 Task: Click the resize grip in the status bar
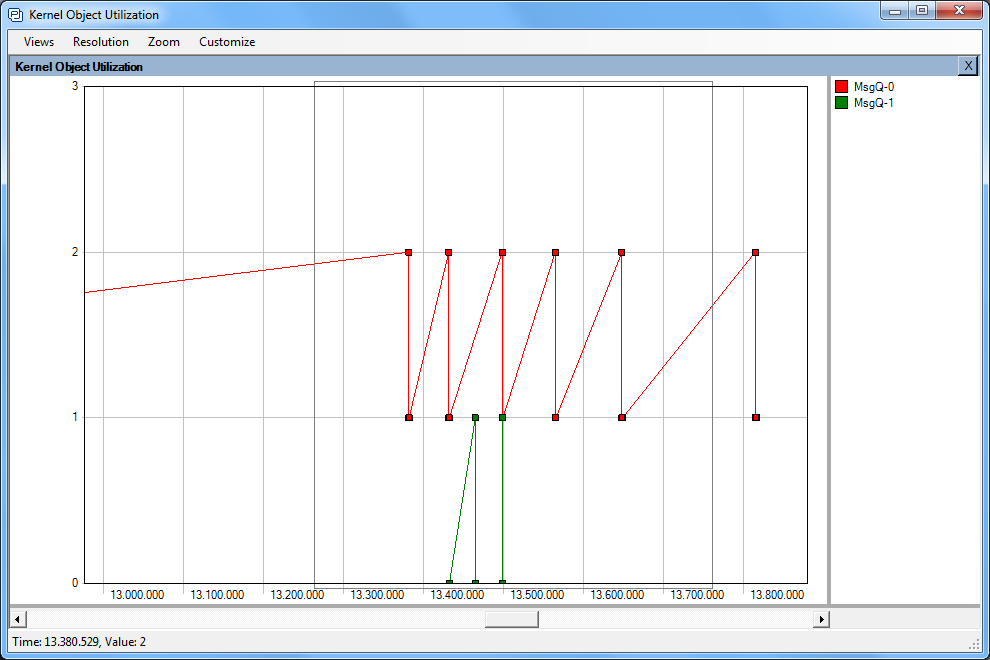pos(975,643)
